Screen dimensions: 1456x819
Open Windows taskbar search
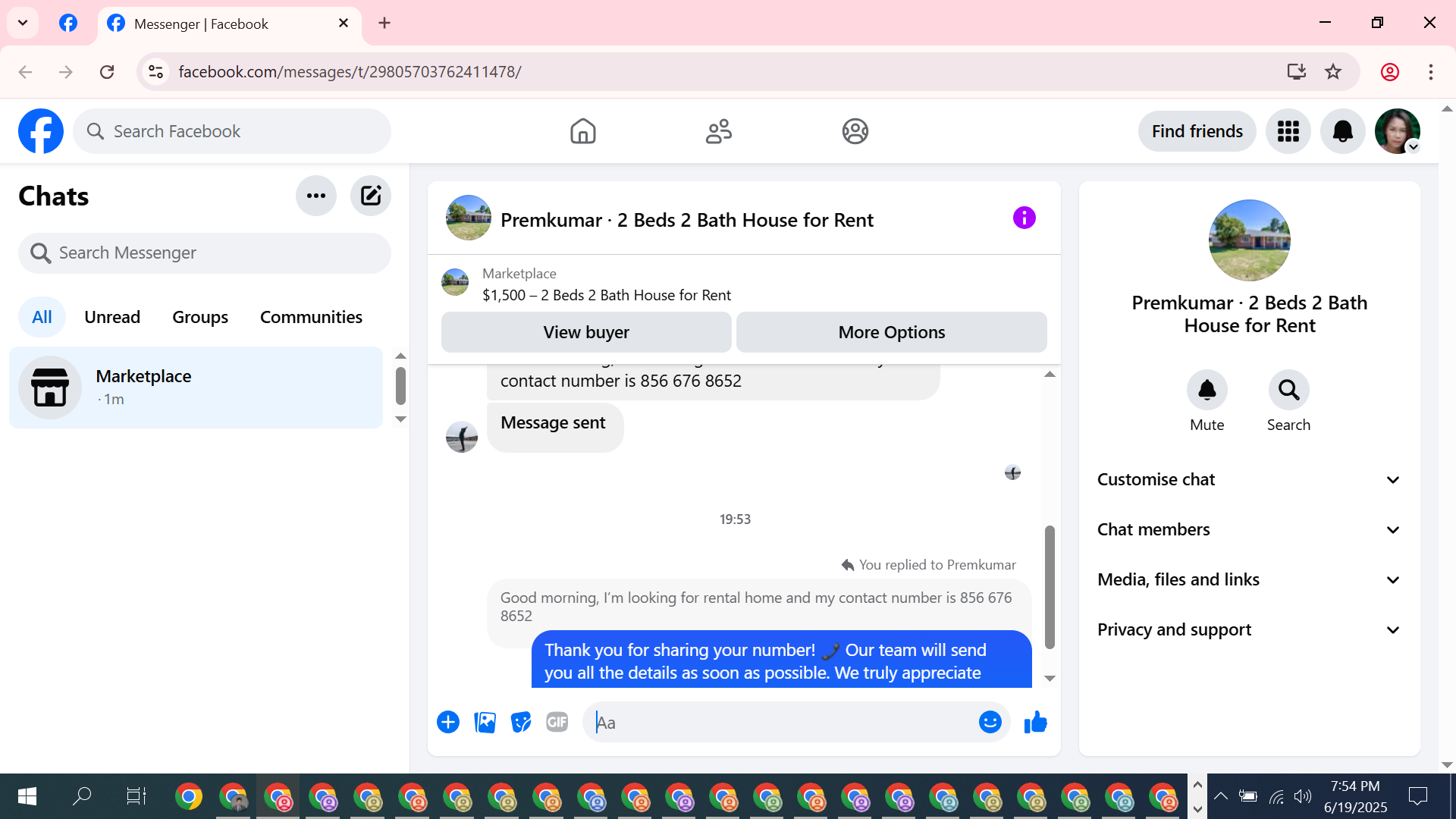(x=81, y=795)
